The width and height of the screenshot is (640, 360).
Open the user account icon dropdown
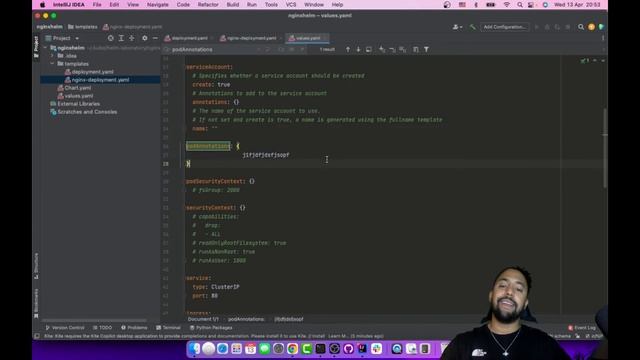pos(458,27)
